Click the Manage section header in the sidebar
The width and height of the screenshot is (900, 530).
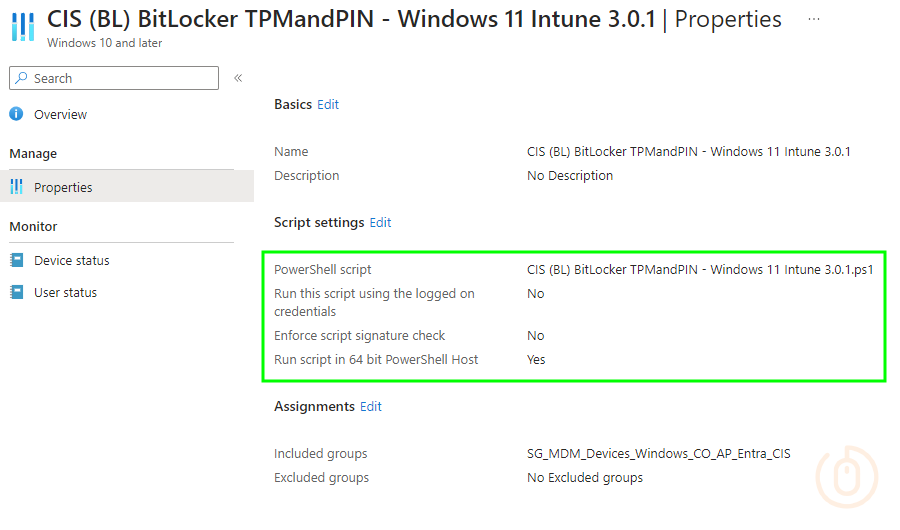click(33, 153)
